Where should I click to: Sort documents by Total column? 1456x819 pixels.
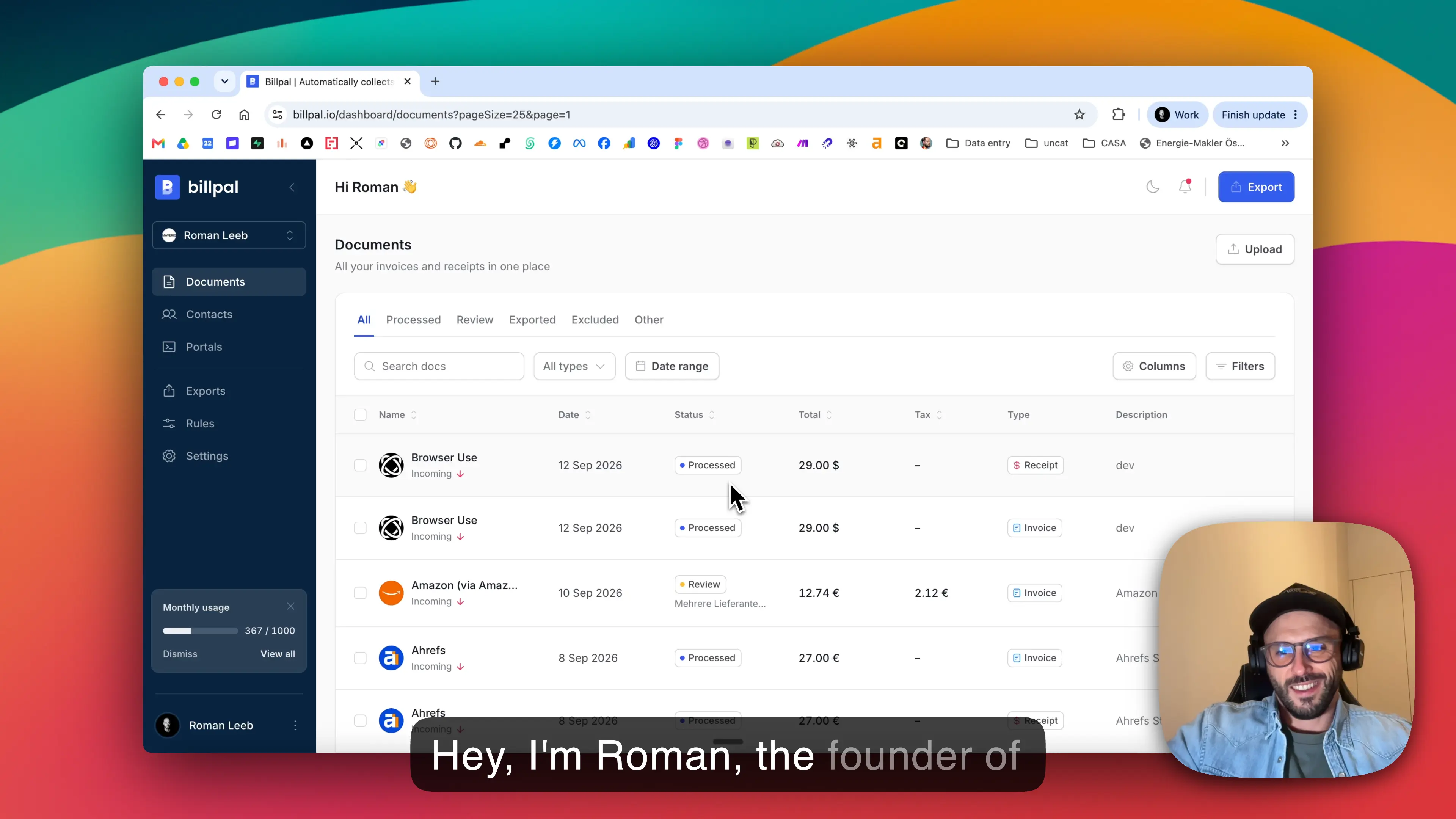(x=815, y=415)
